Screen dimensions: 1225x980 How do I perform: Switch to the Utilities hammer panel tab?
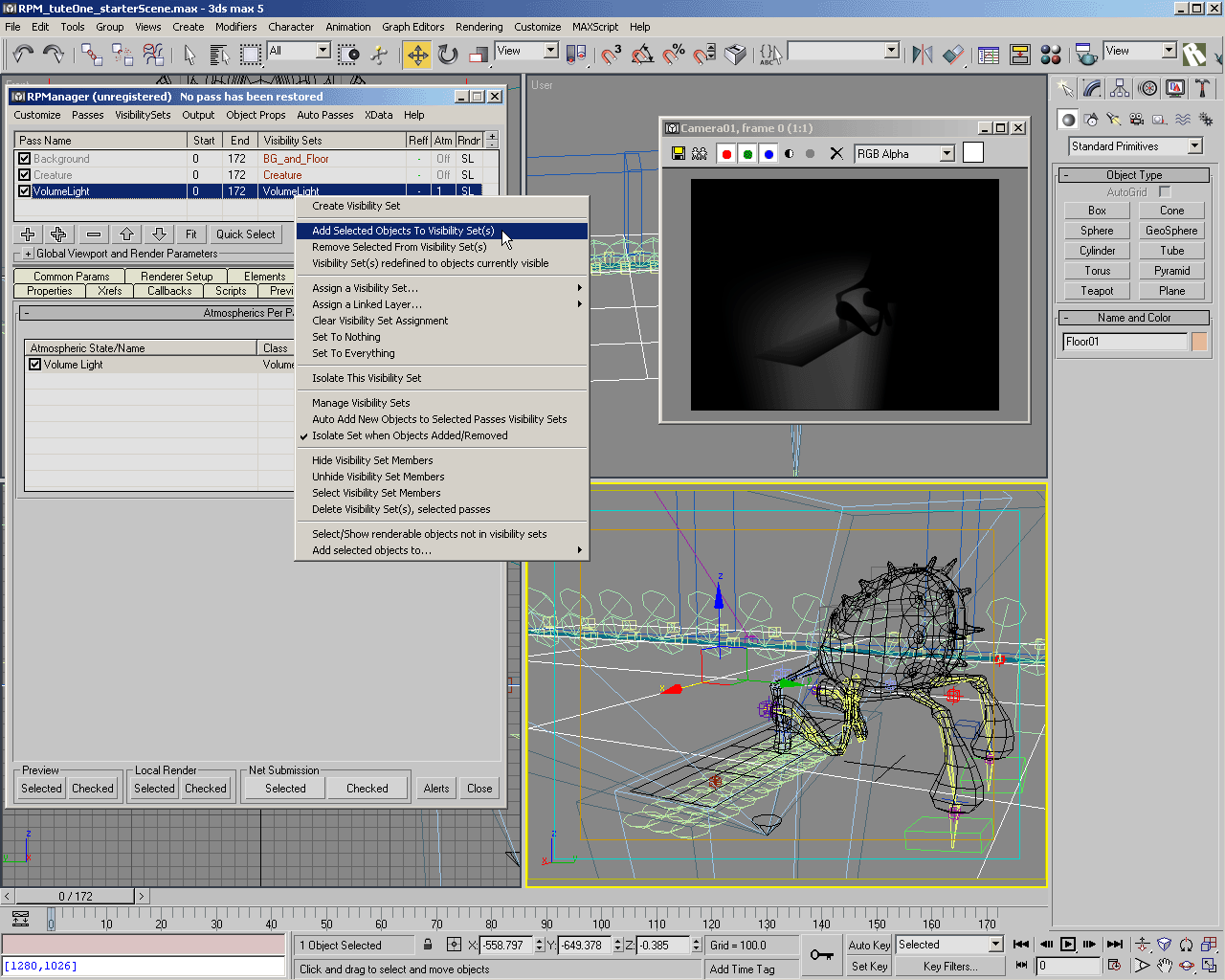[1203, 89]
